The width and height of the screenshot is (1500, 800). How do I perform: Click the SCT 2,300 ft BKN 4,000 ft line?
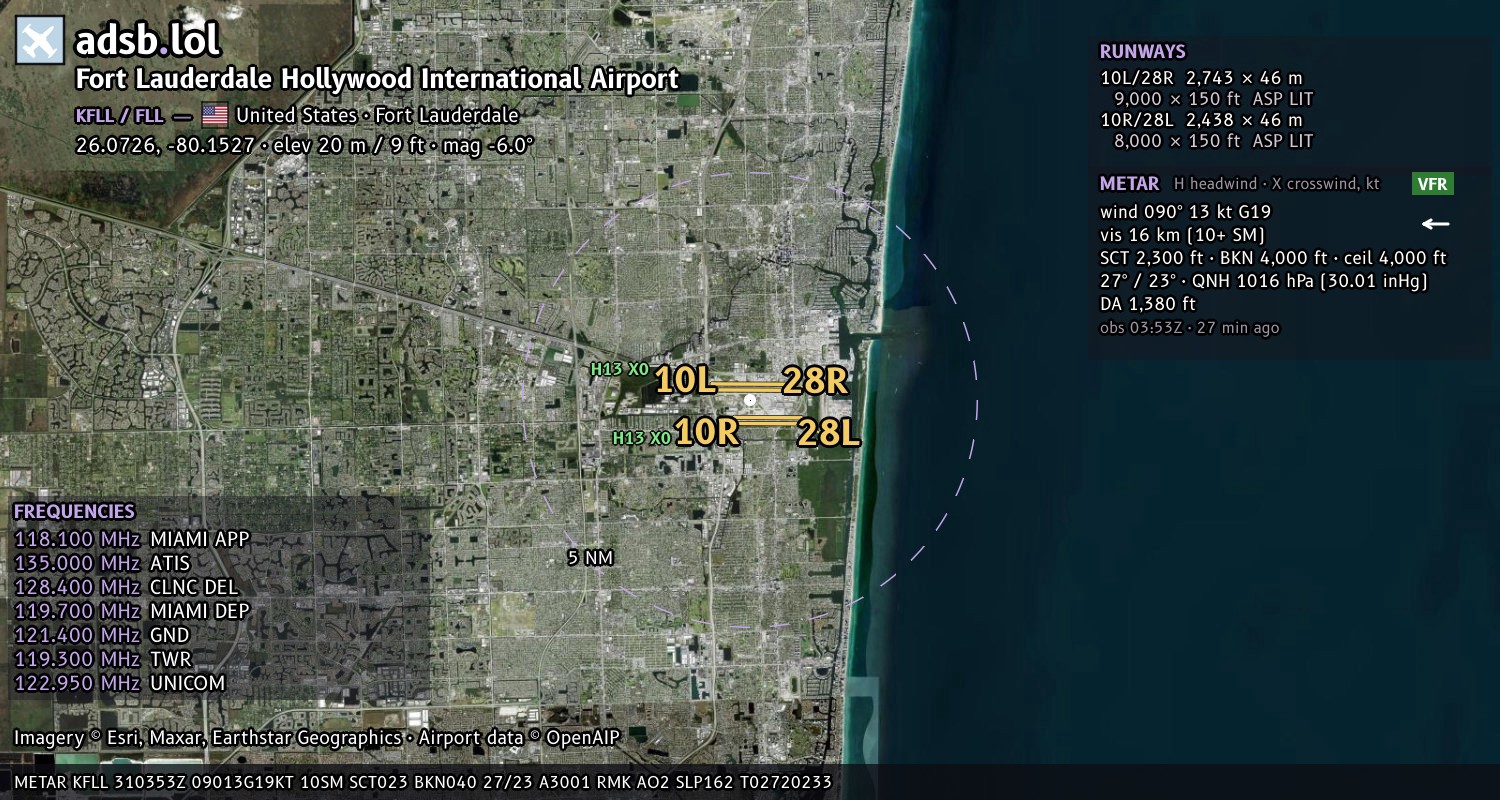pyautogui.click(x=1273, y=258)
